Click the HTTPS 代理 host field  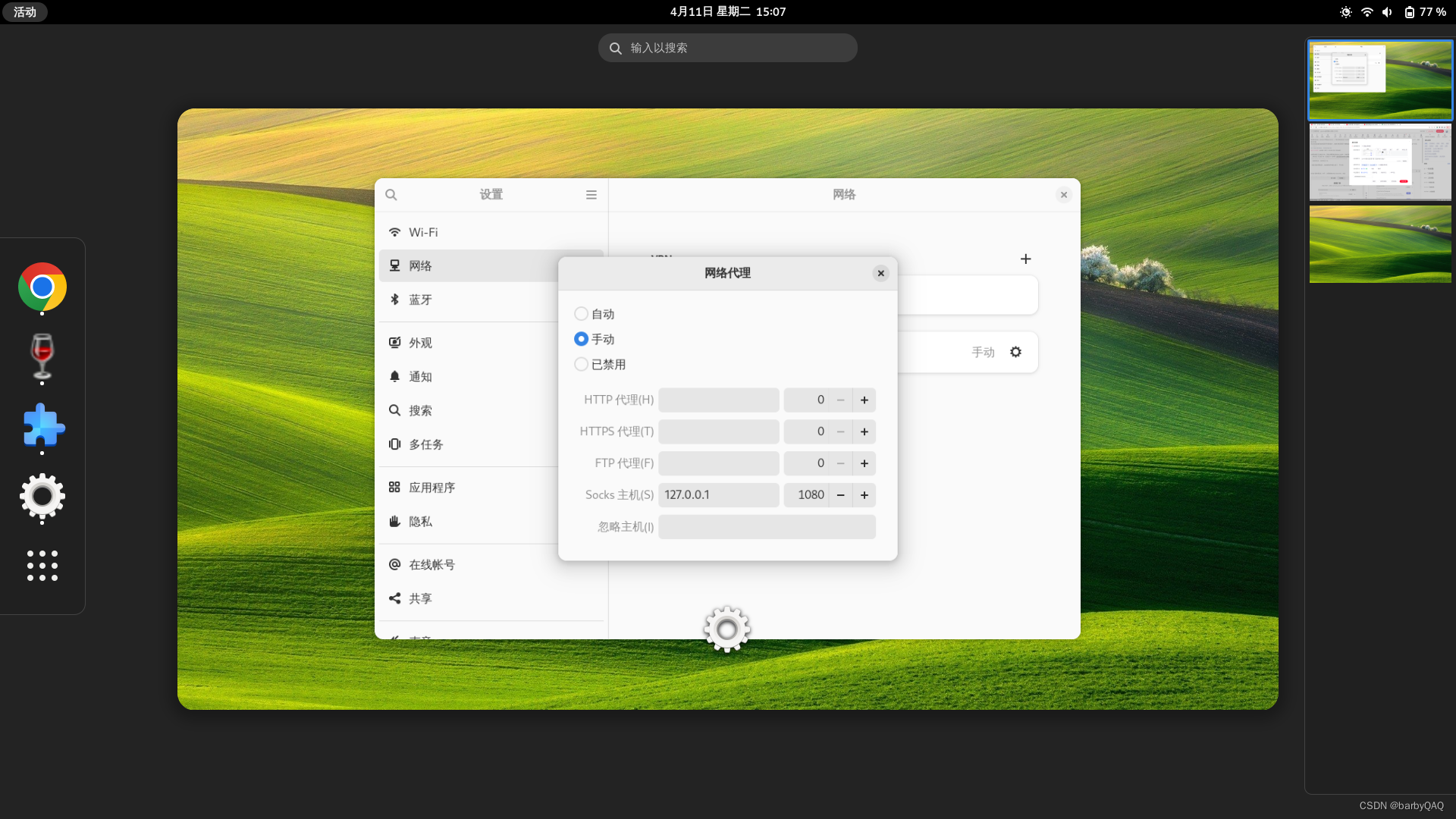click(719, 432)
